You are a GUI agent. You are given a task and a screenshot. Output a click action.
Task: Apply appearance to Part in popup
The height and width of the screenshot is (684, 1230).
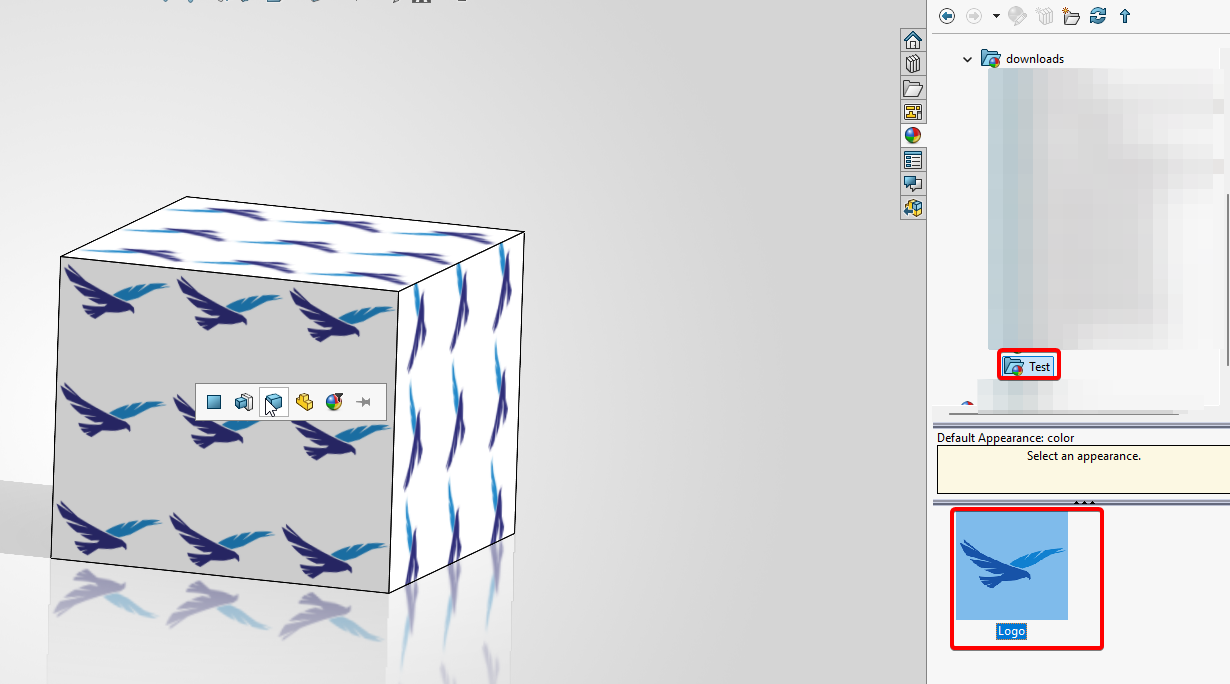304,402
